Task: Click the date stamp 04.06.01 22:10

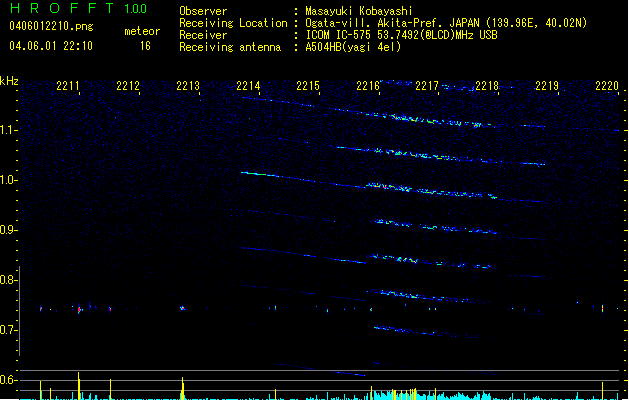Action: click(51, 45)
